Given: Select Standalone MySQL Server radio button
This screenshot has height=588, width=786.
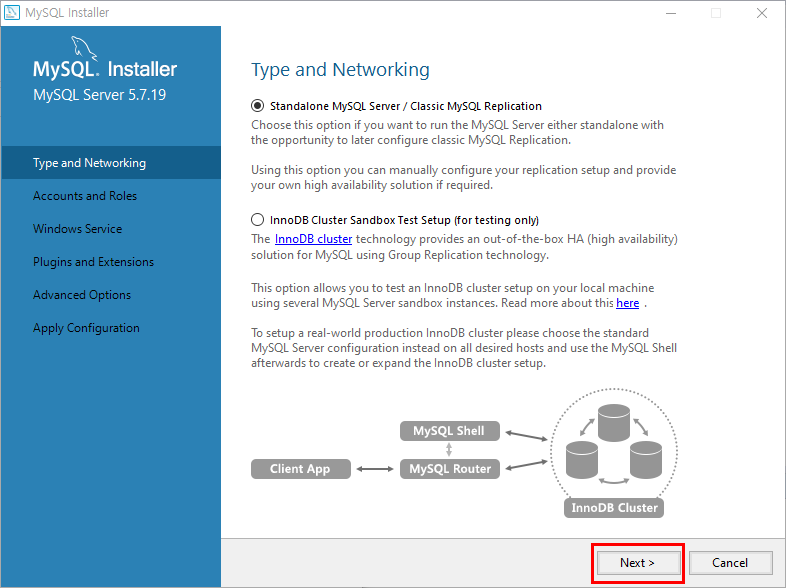Looking at the screenshot, I should point(257,106).
